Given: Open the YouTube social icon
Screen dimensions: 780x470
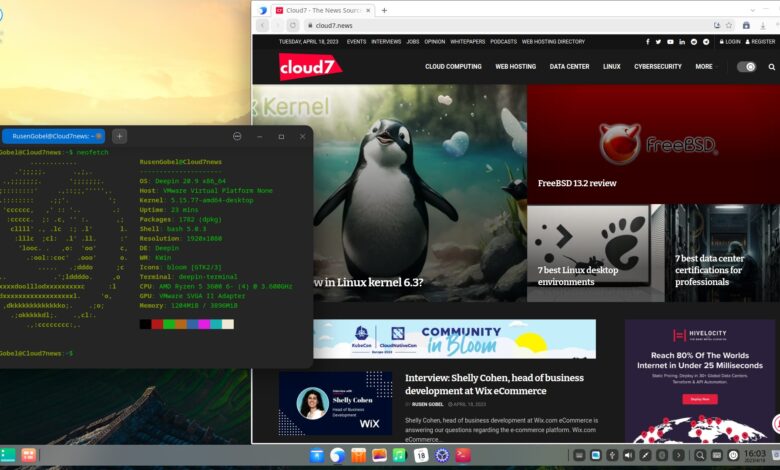Looking at the screenshot, I should coord(670,42).
